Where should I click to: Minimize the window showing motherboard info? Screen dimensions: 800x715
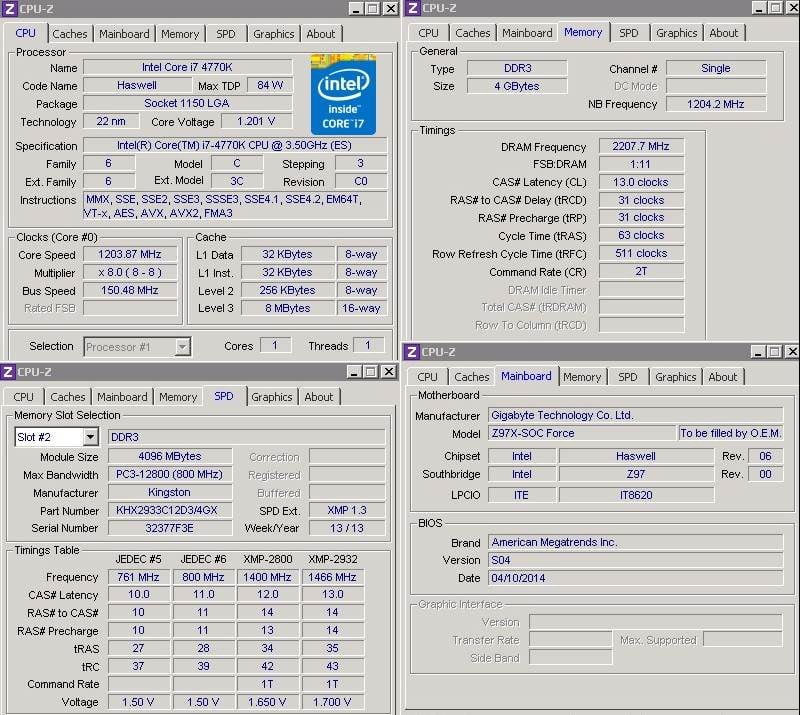(x=756, y=352)
